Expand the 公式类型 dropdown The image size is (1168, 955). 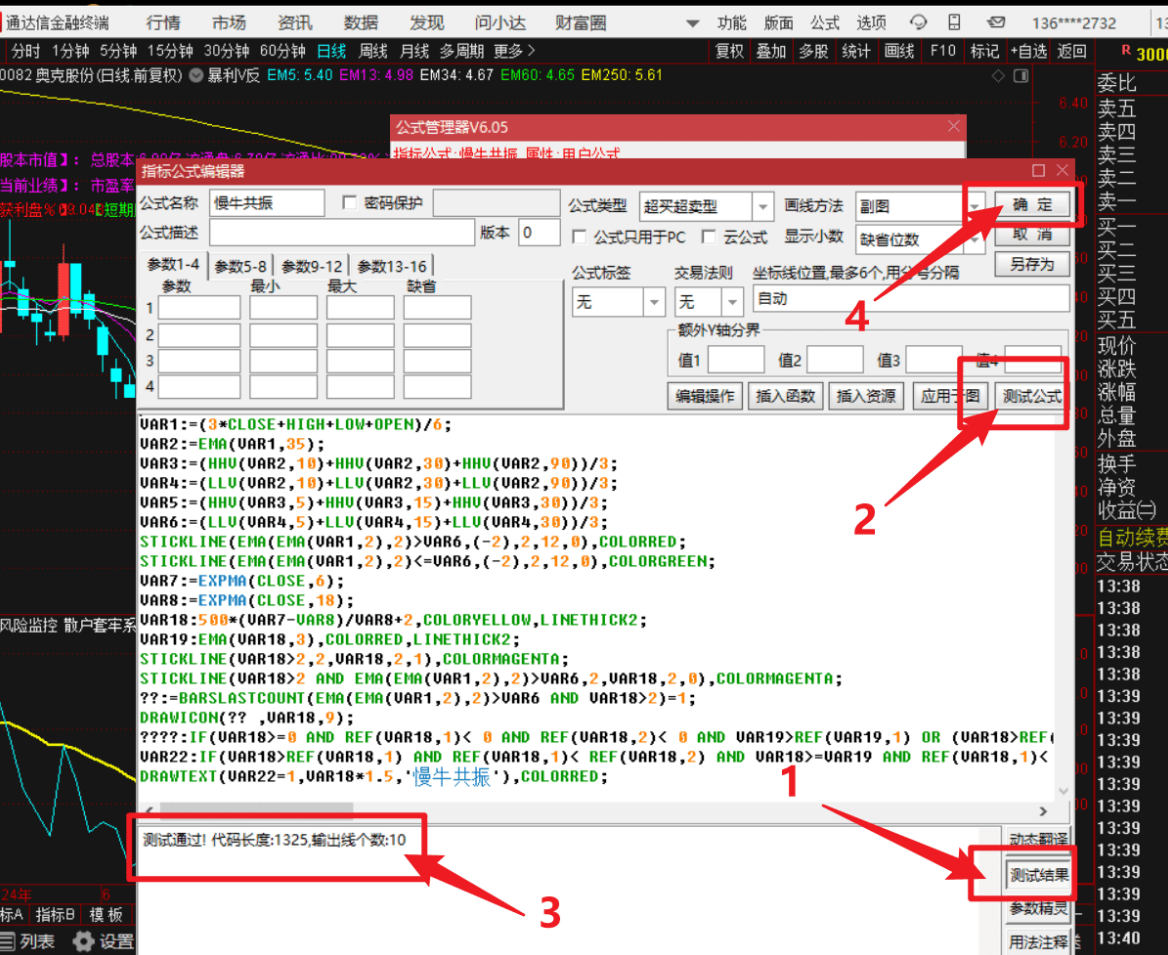(x=762, y=206)
